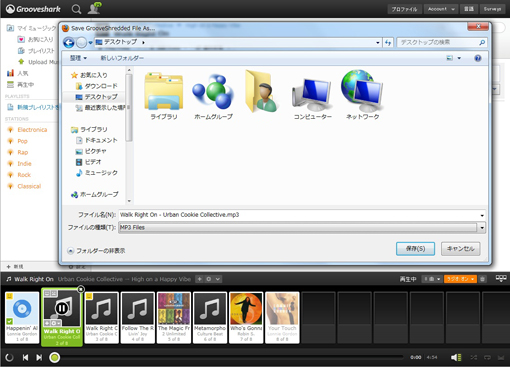This screenshot has width=510, height=367.
Task: Pause the playing Walk Right On tile
Action: pos(62,308)
